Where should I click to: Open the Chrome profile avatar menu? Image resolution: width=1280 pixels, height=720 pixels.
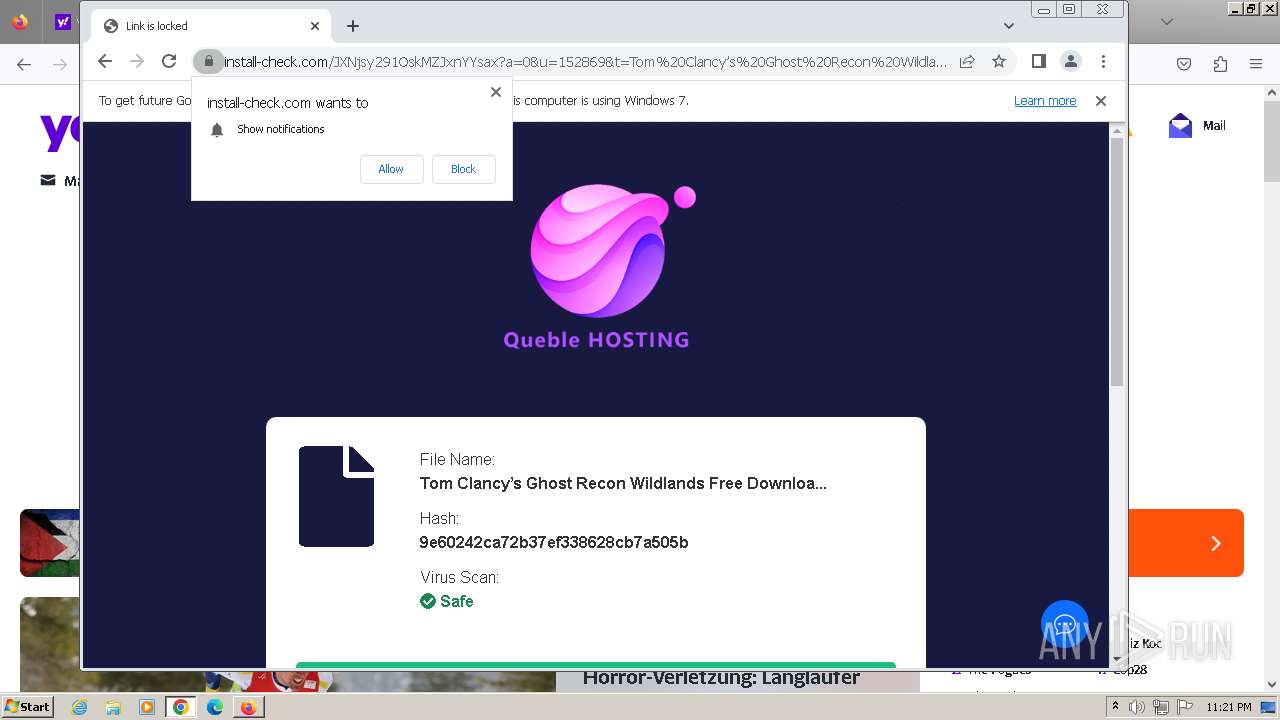1070,62
